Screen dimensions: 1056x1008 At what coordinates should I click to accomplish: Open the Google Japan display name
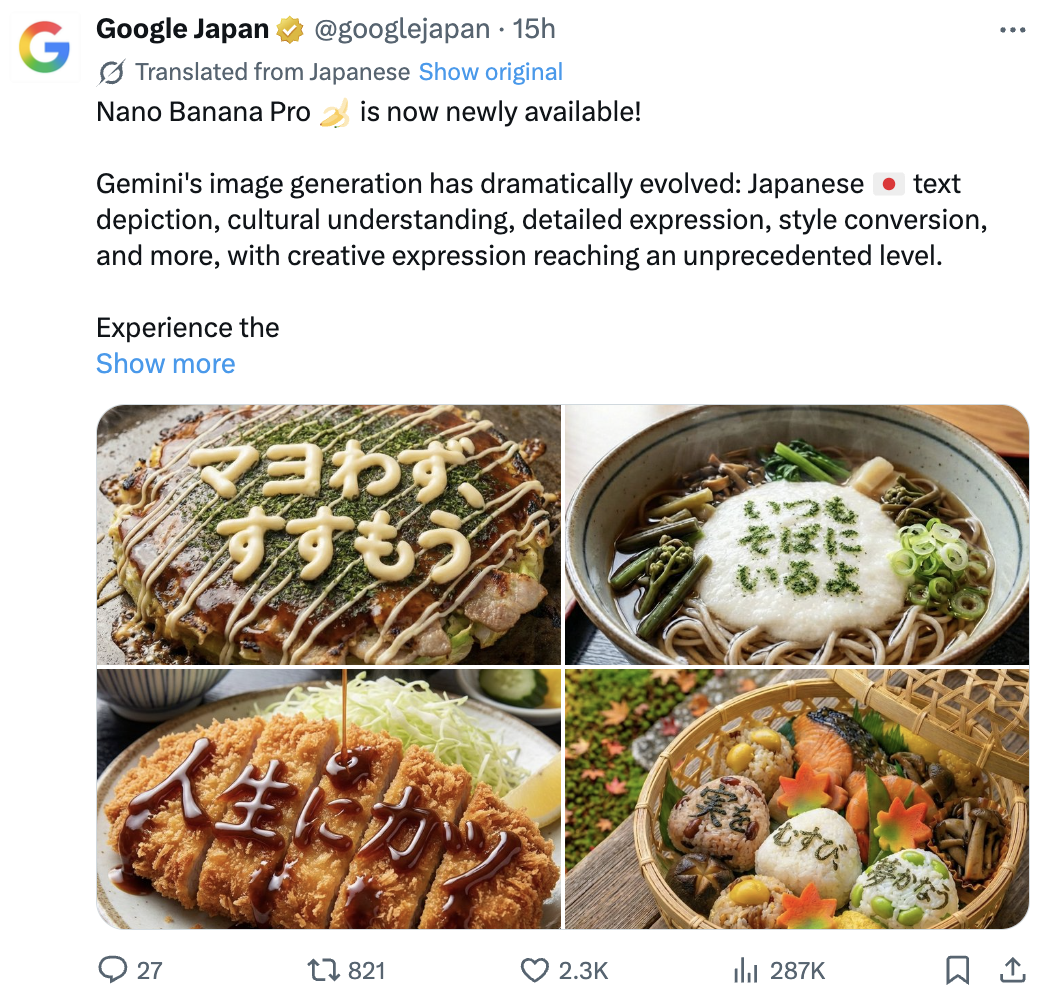point(182,30)
